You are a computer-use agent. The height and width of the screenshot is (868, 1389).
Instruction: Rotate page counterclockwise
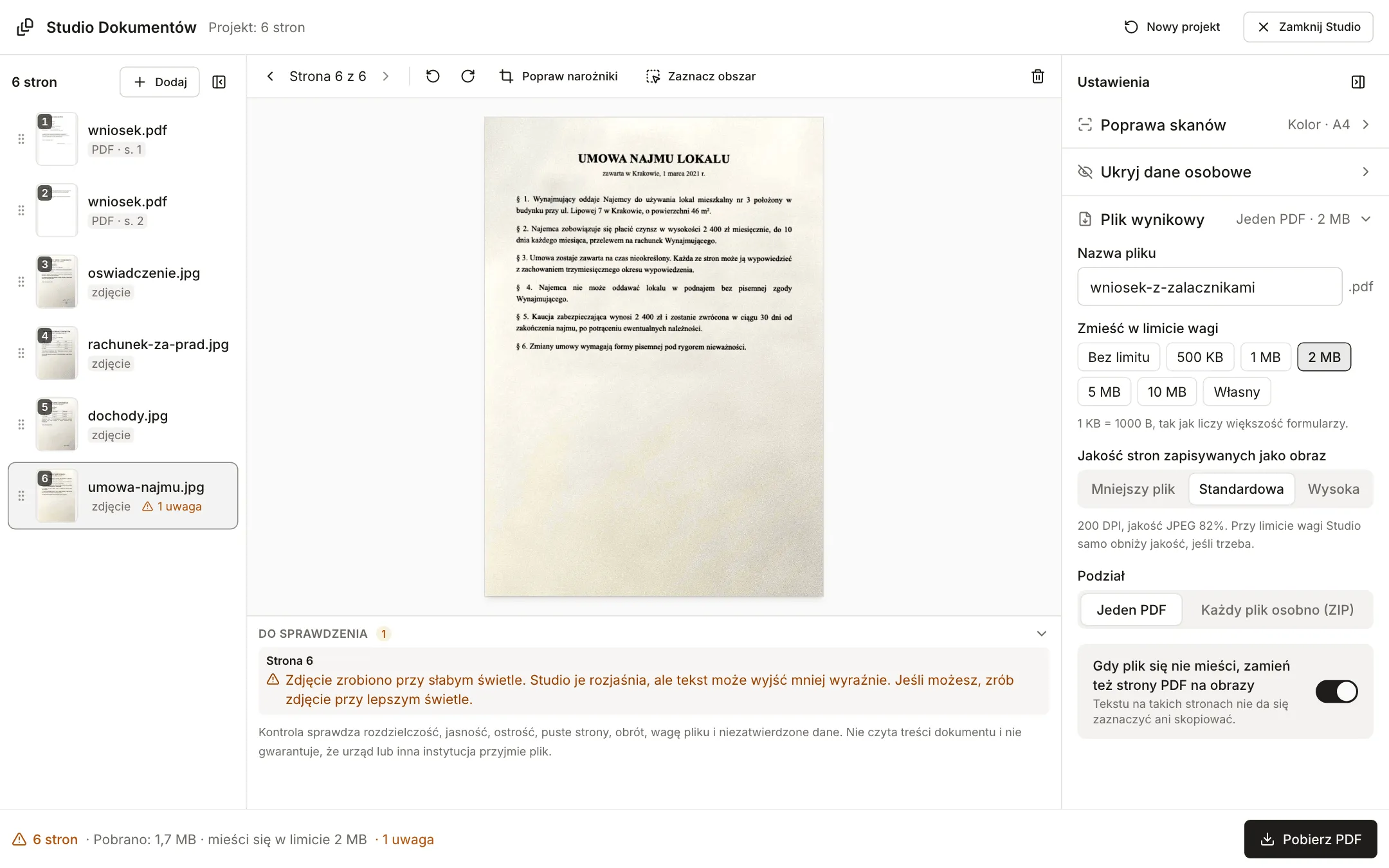tap(433, 77)
